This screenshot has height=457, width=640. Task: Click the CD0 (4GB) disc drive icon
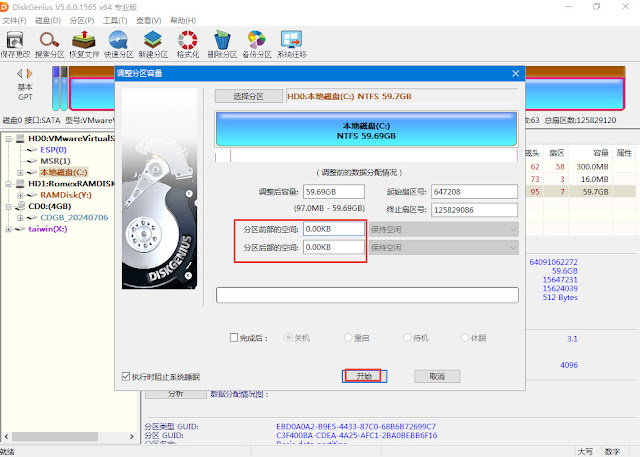(20, 206)
